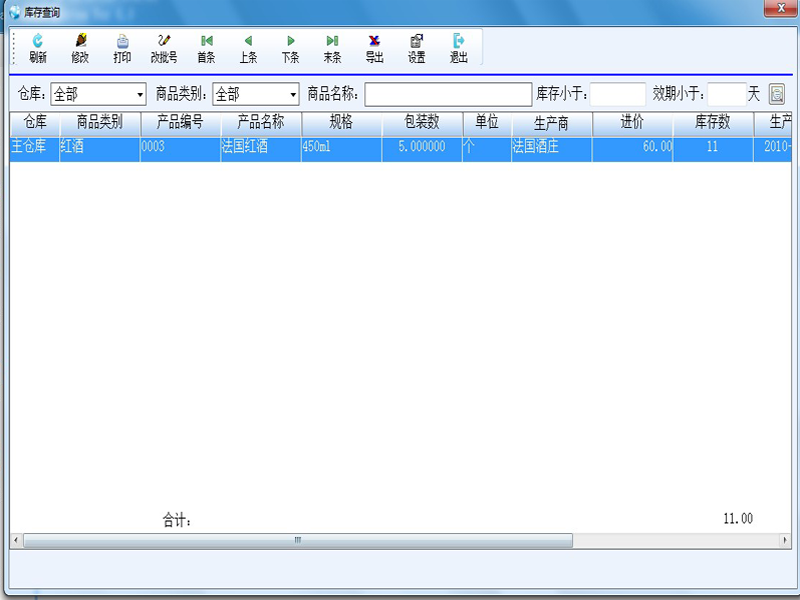Image resolution: width=800 pixels, height=600 pixels.
Task: Focus the 库存小于 input field
Action: tap(618, 94)
